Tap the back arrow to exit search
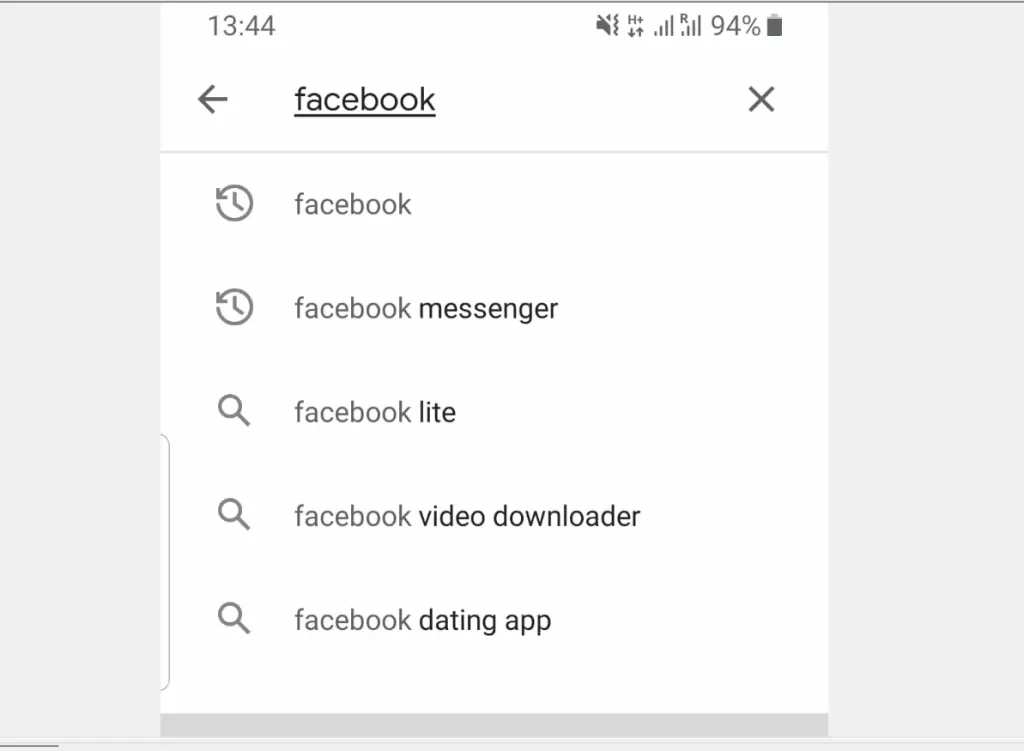 pyautogui.click(x=212, y=99)
